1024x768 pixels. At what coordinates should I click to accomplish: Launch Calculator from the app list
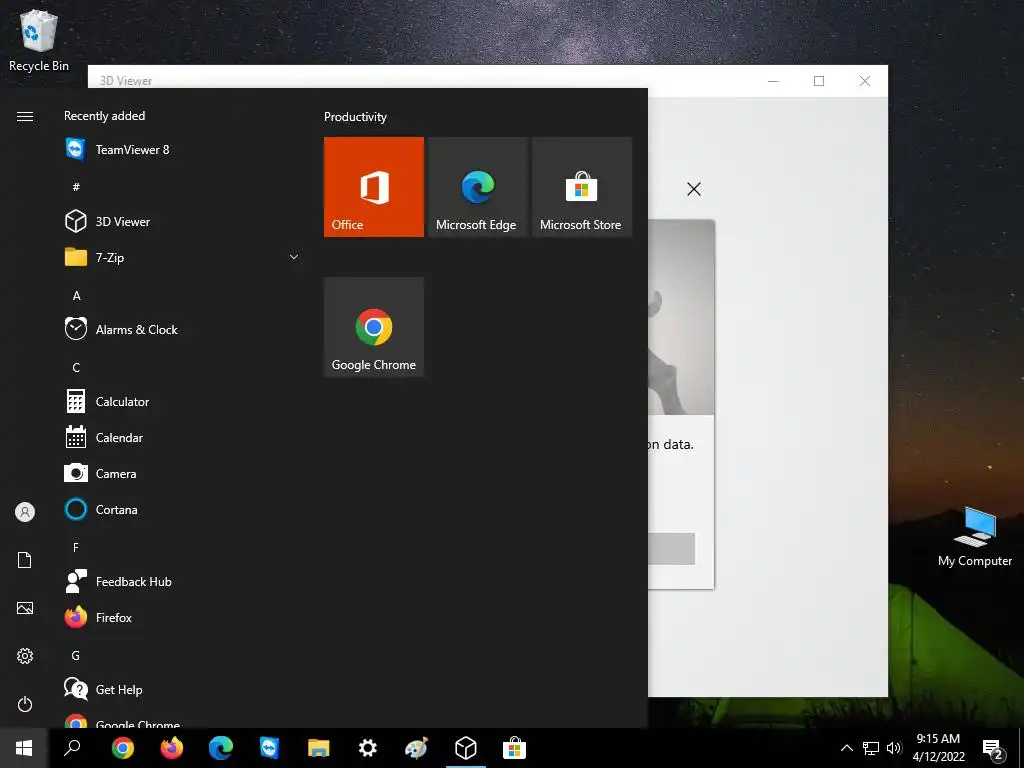click(180, 402)
